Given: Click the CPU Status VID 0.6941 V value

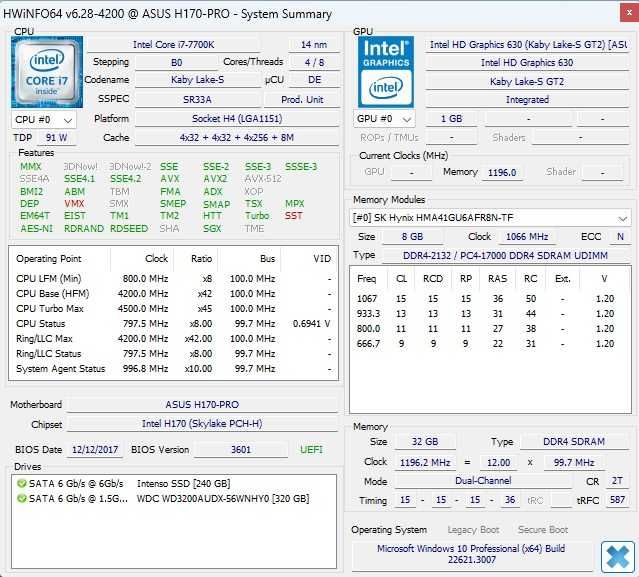Looking at the screenshot, I should point(311,324).
